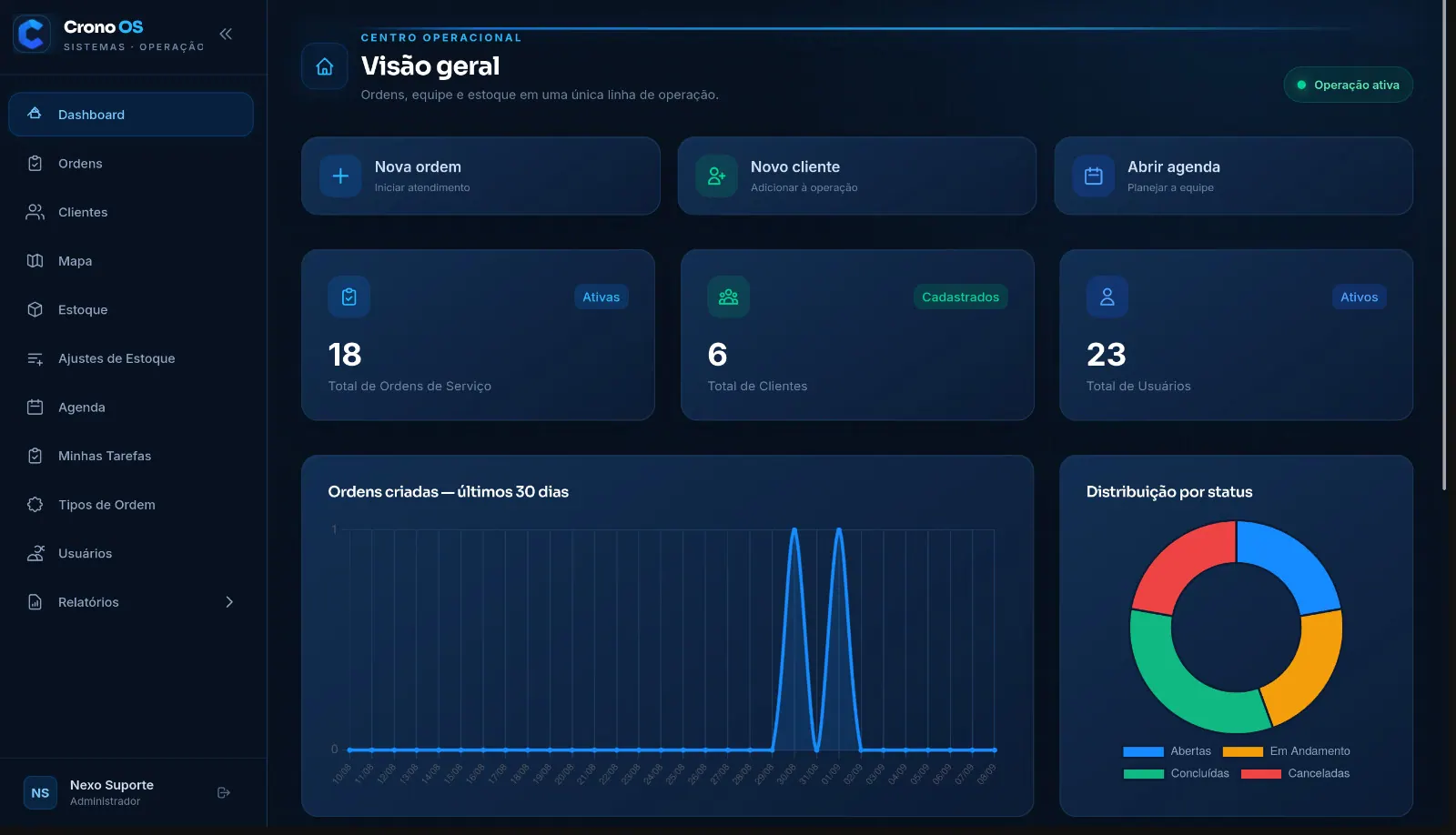Collapse the sidebar with the double-chevron
1456x835 pixels.
(x=226, y=35)
